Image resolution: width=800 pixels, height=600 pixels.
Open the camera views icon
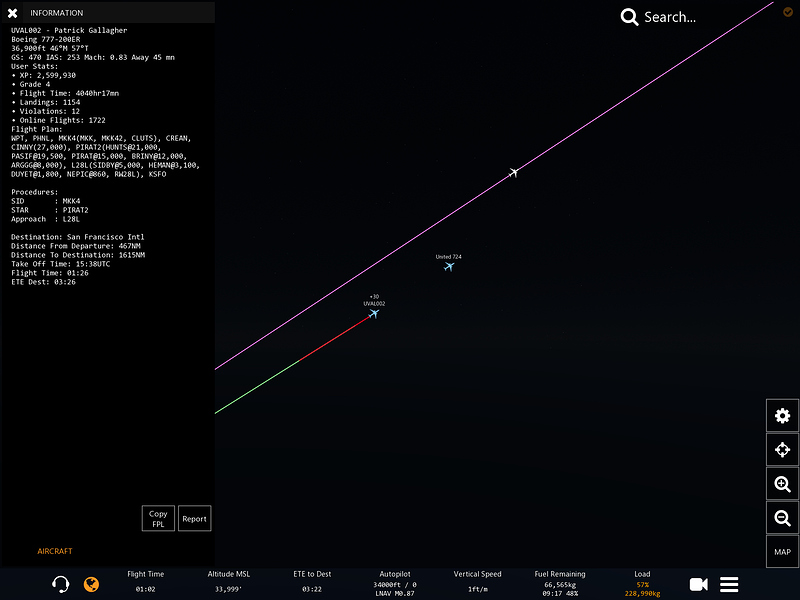pos(698,584)
